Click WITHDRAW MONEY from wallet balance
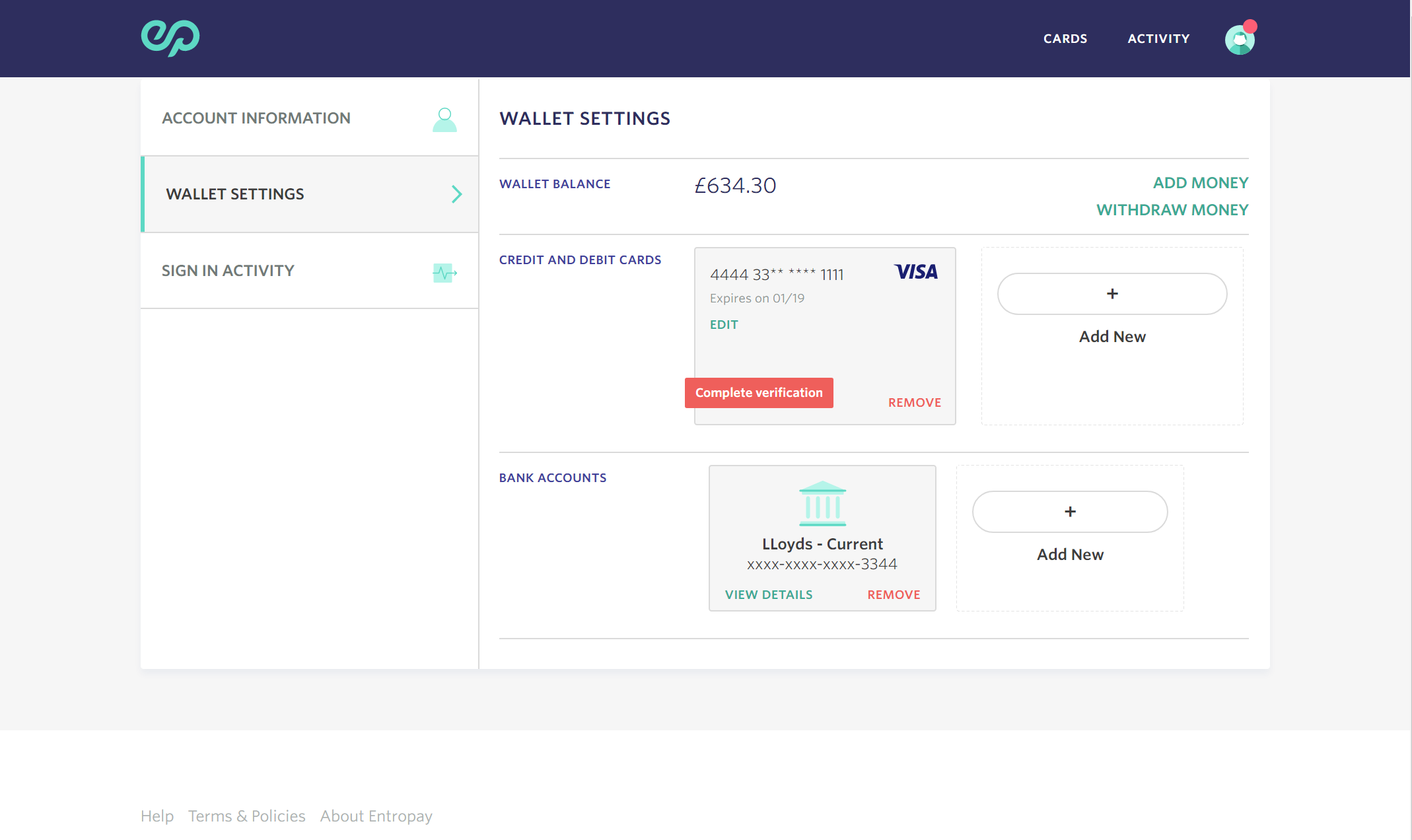Screen dimensions: 1412x840 (1172, 210)
